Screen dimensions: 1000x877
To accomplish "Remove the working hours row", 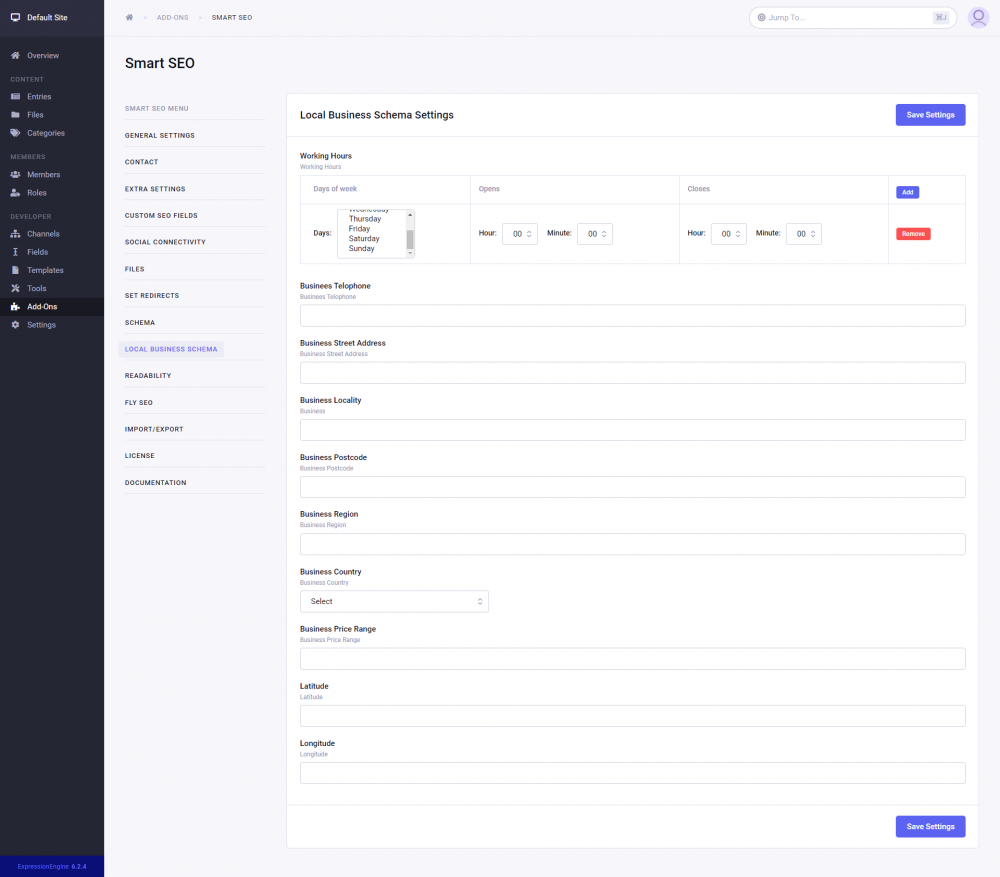I will coord(913,233).
